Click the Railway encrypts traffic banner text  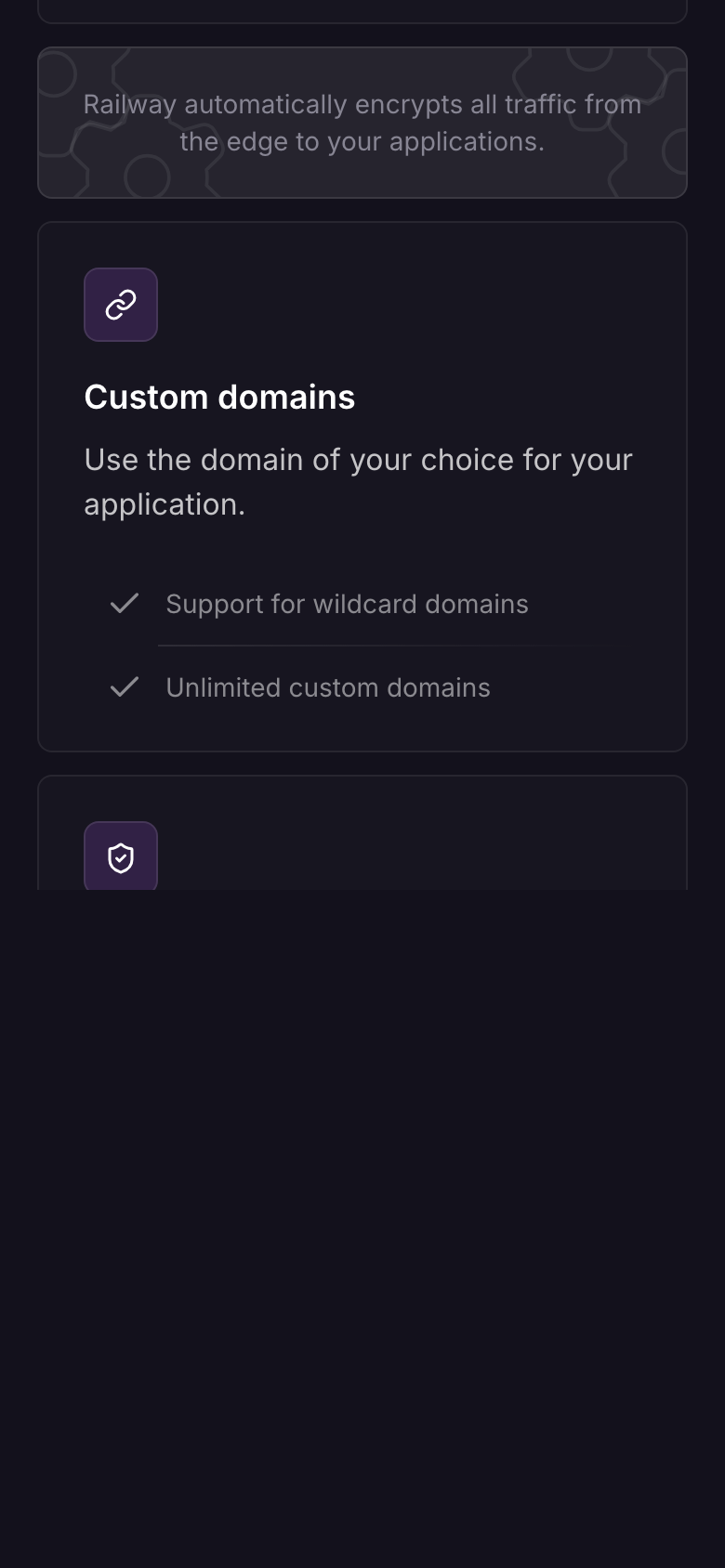[362, 123]
